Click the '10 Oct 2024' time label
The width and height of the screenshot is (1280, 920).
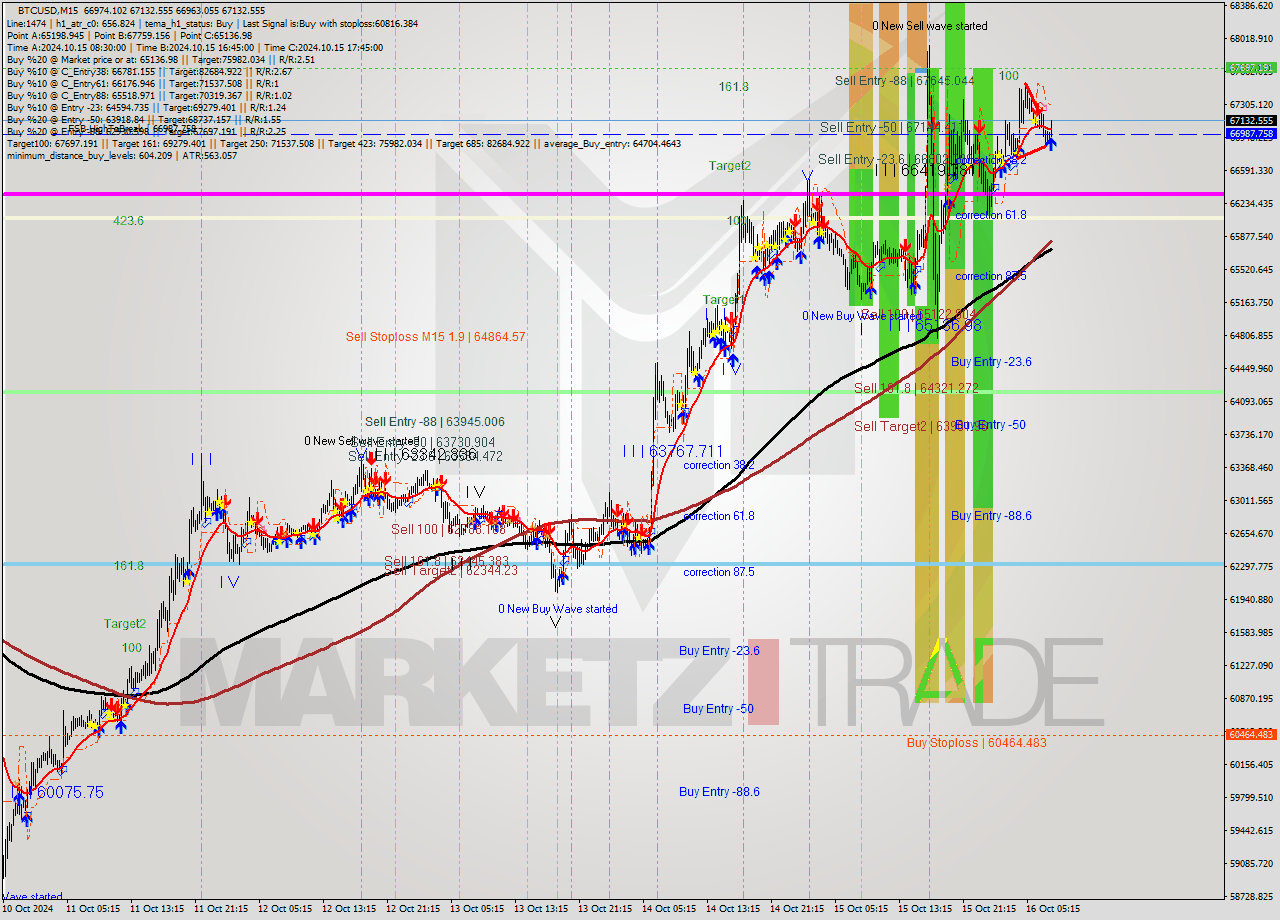pyautogui.click(x=27, y=909)
